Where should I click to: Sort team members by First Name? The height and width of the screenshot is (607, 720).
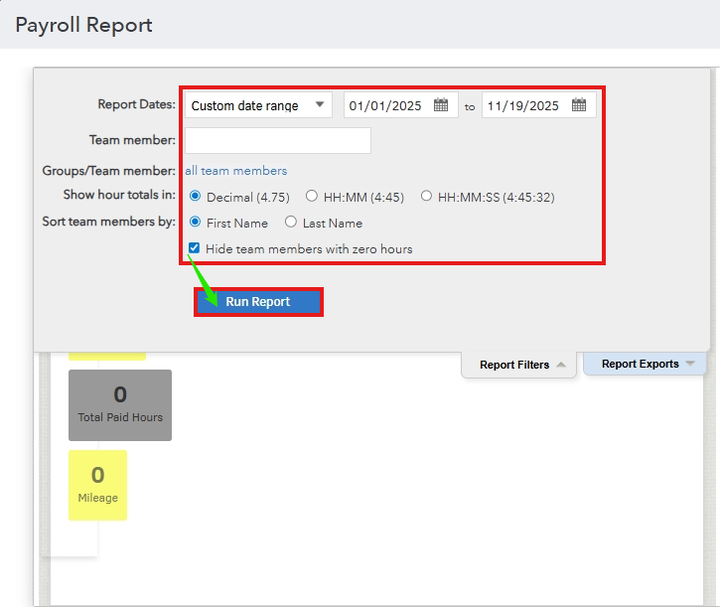coord(195,222)
